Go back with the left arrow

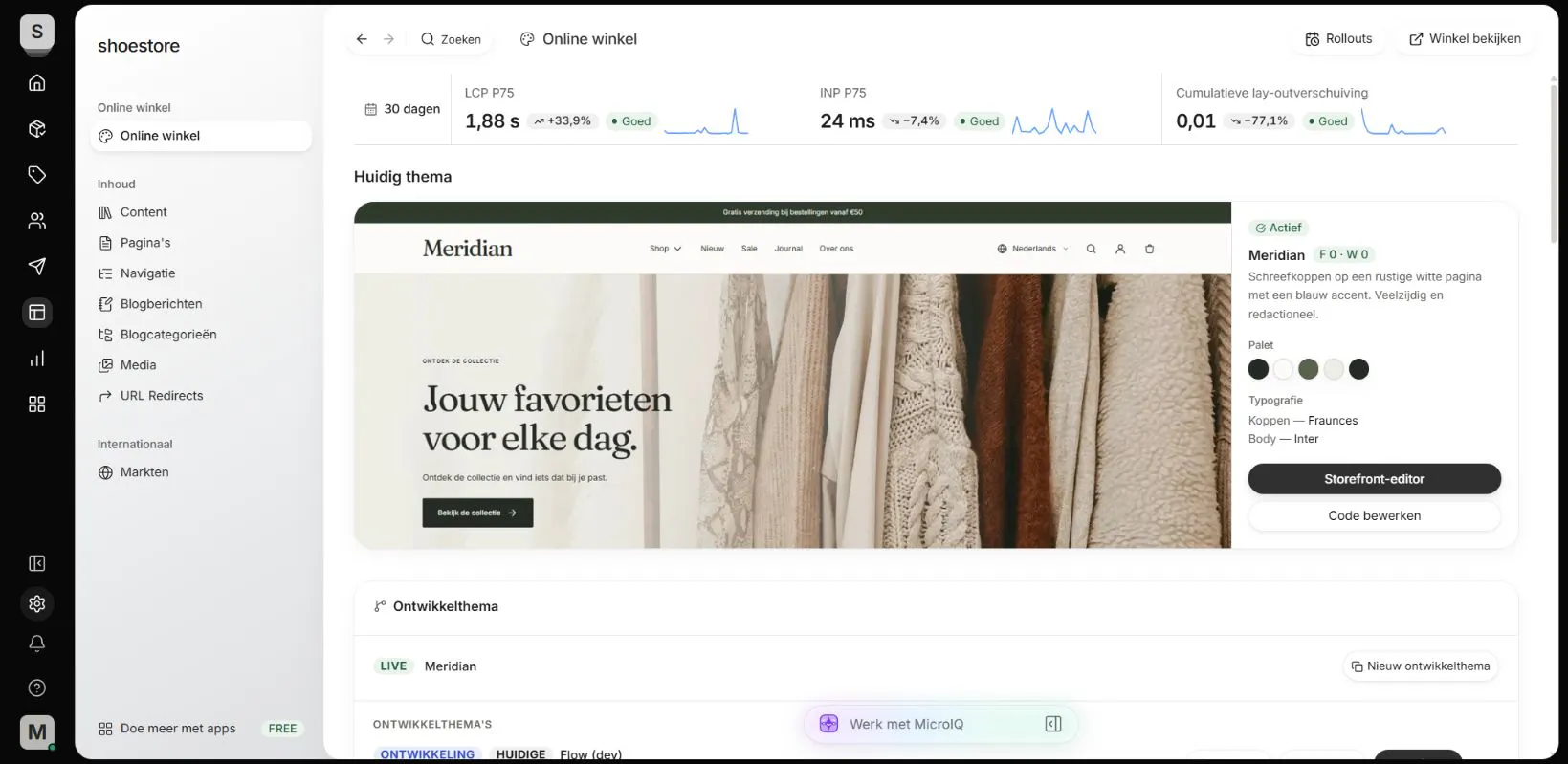362,39
